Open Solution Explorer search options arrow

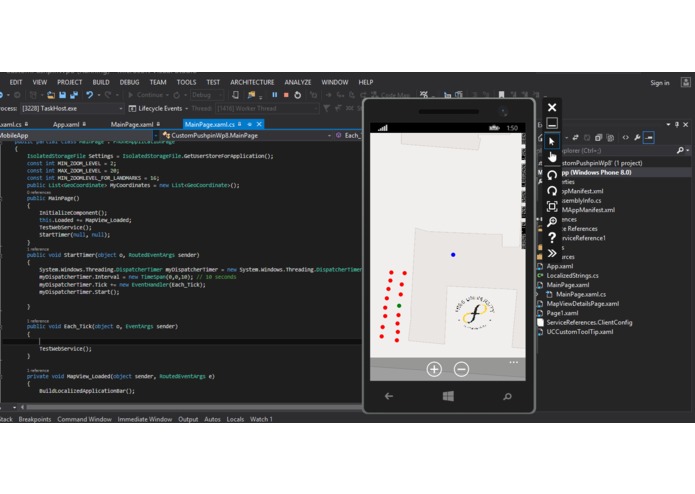[x=688, y=151]
